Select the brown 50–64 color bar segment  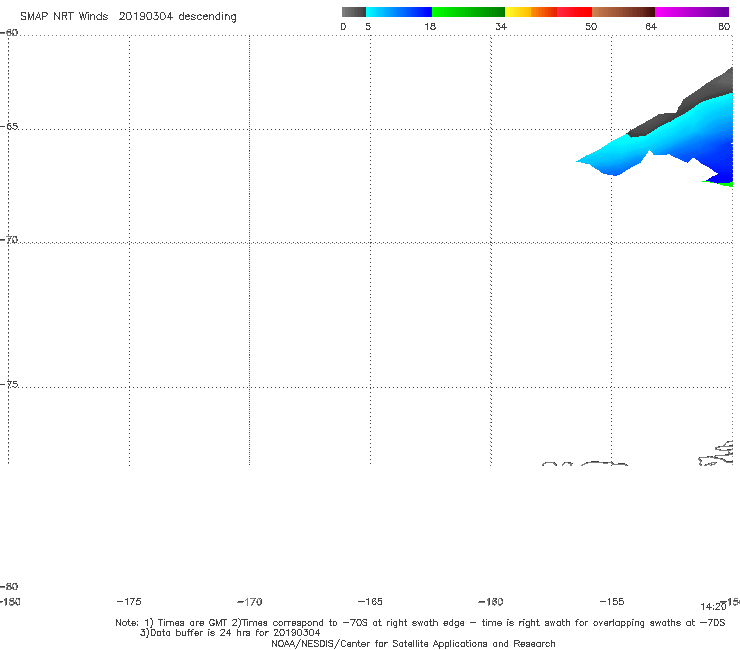623,12
